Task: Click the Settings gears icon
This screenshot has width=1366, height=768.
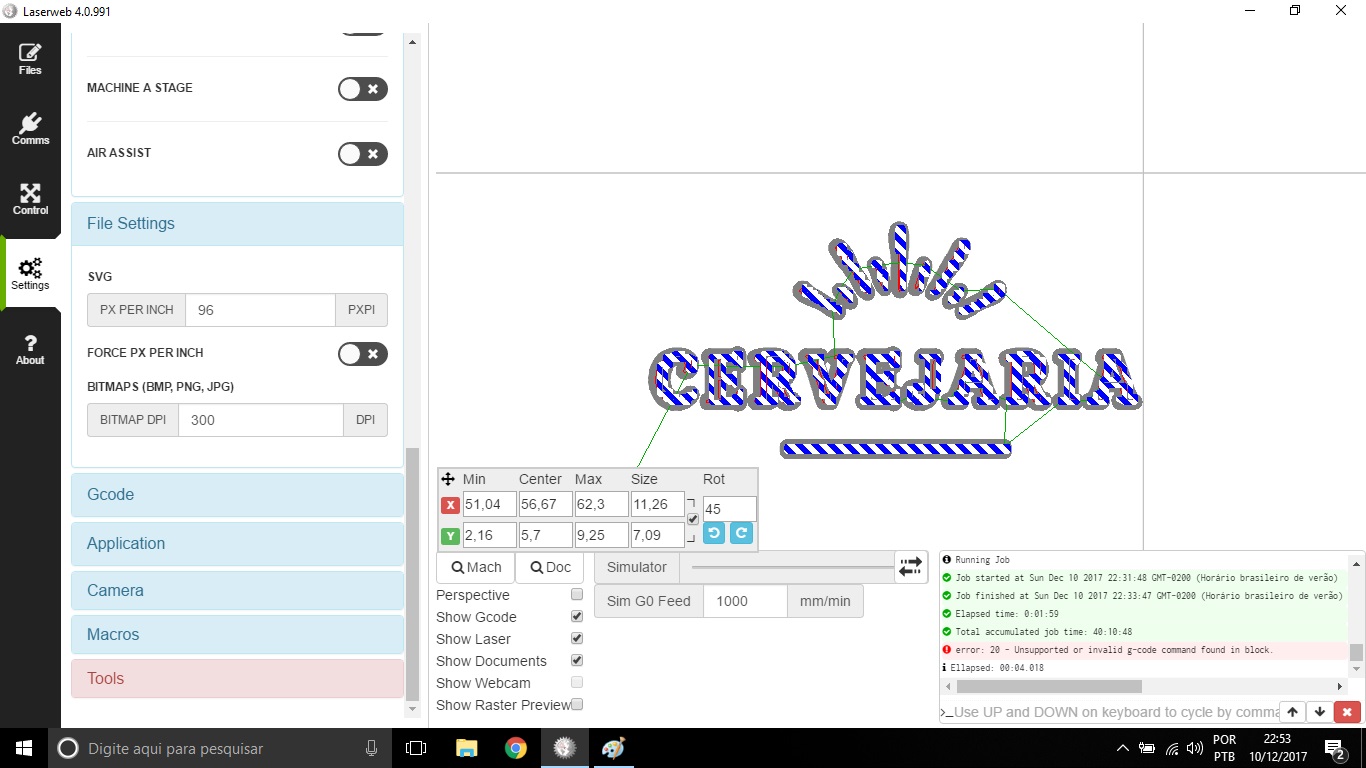Action: 30,268
